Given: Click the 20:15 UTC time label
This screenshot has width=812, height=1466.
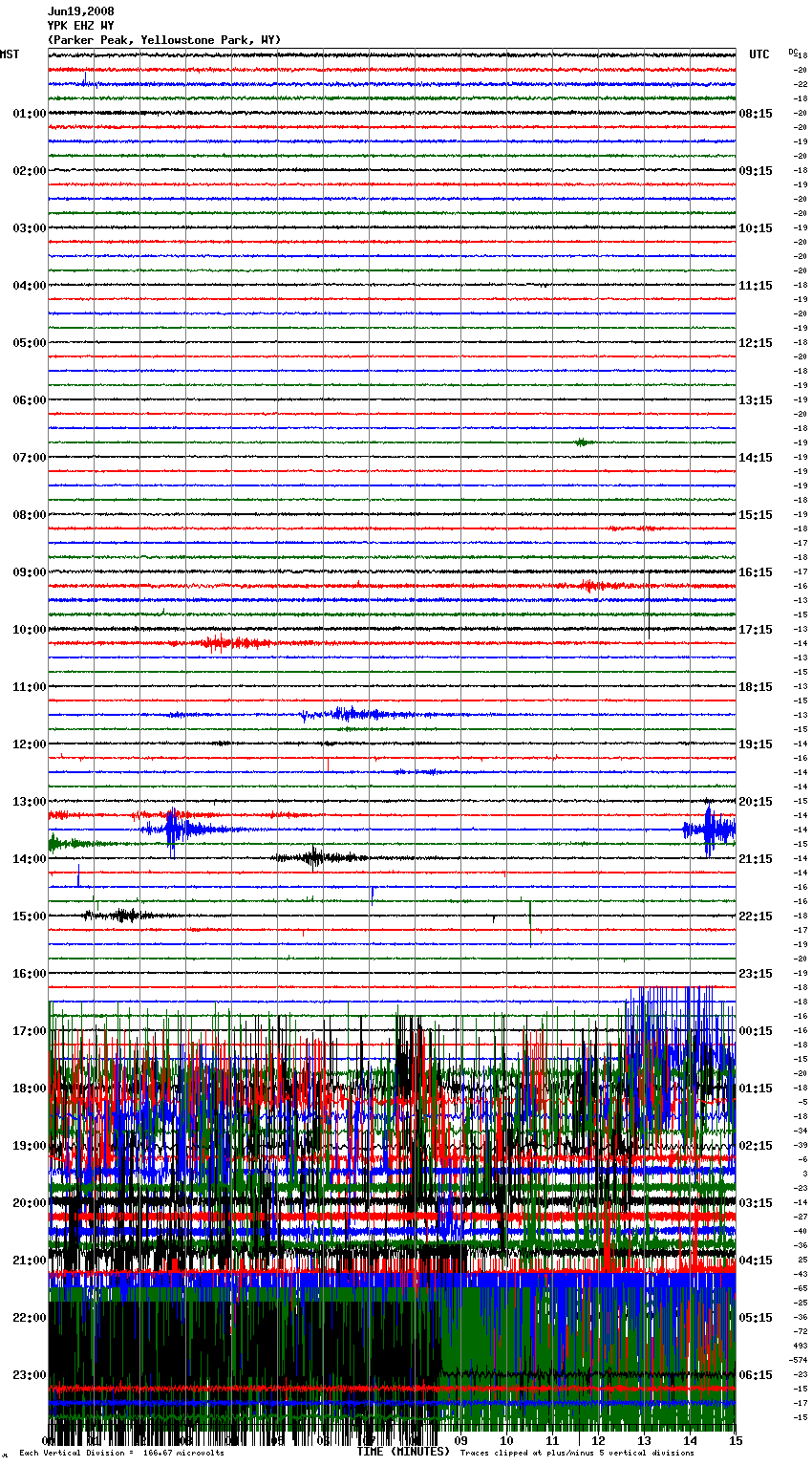Looking at the screenshot, I should (x=756, y=802).
